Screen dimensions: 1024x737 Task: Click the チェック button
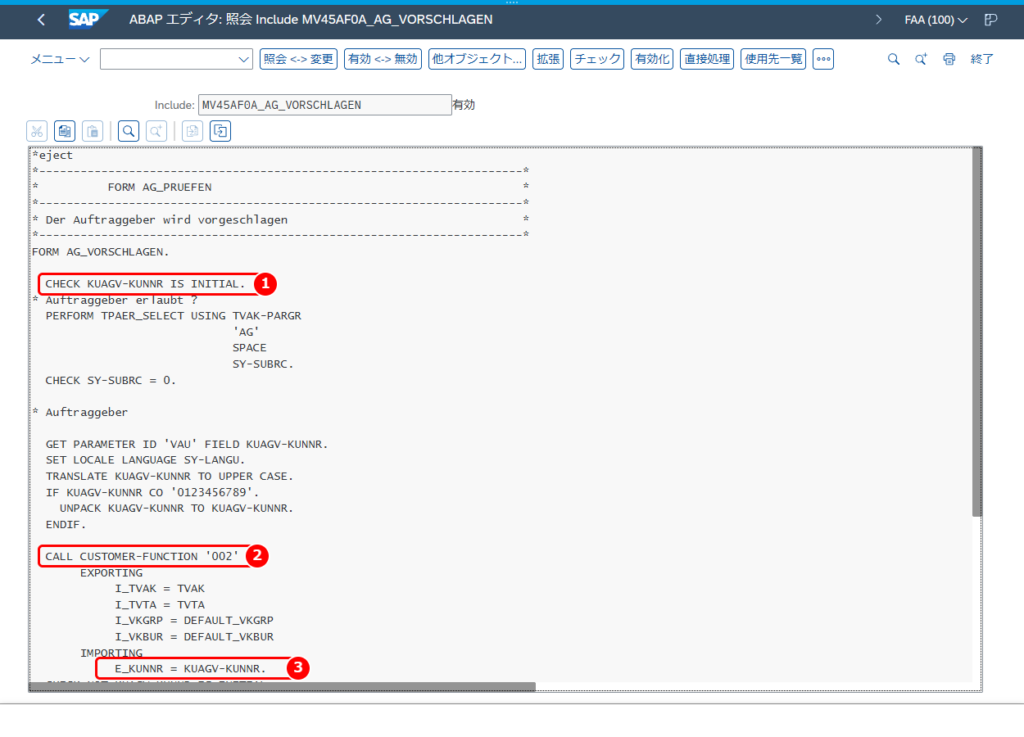coord(597,59)
